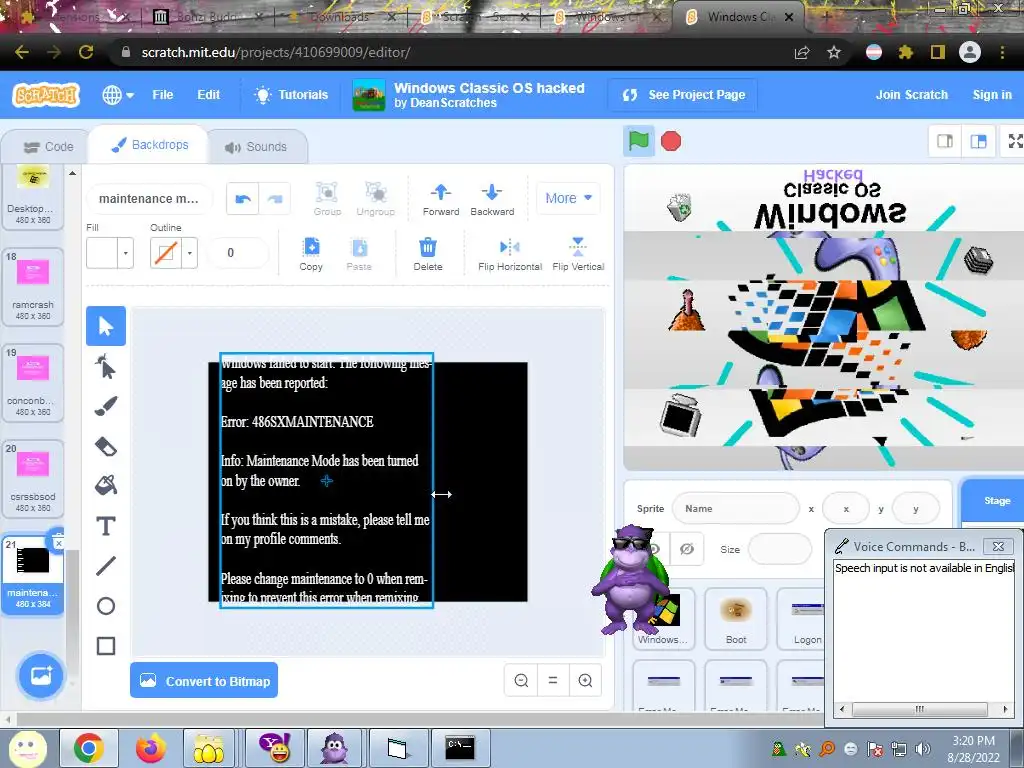Click the outline width field

click(x=238, y=253)
